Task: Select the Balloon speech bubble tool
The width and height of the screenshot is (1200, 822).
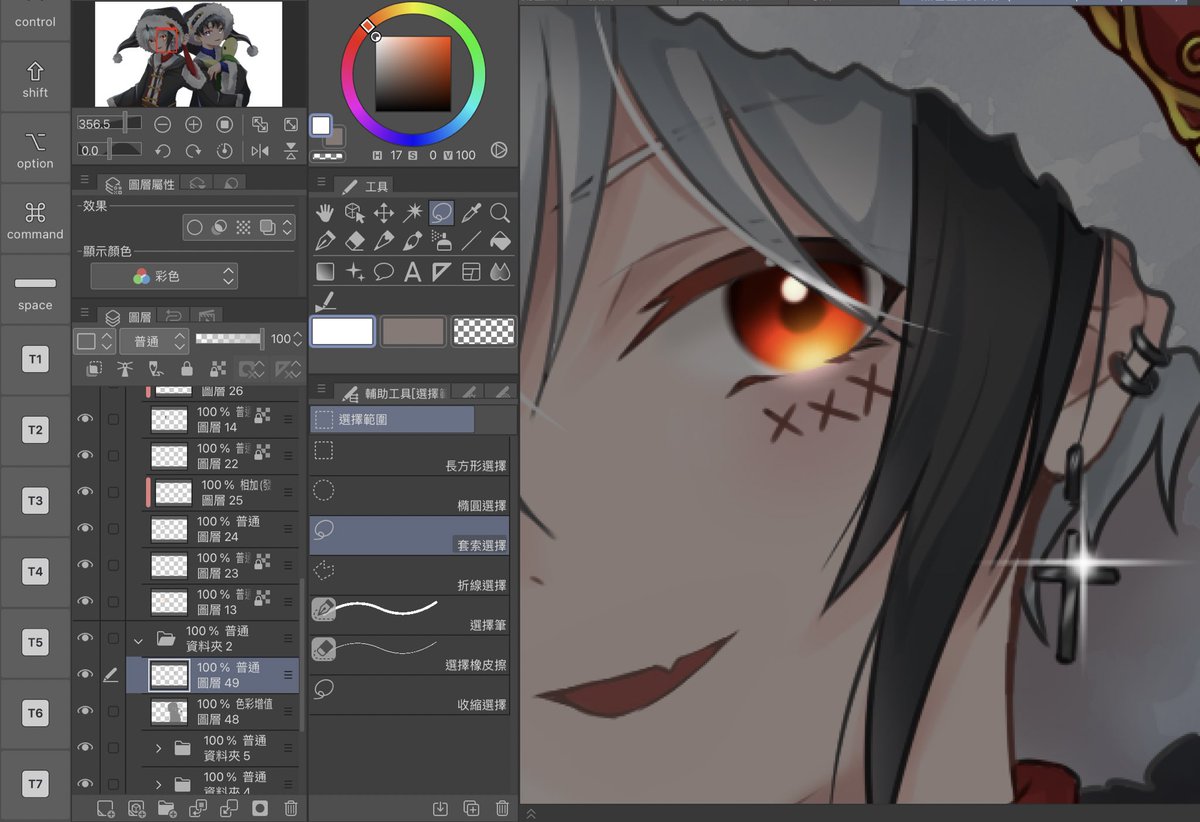Action: pyautogui.click(x=383, y=271)
